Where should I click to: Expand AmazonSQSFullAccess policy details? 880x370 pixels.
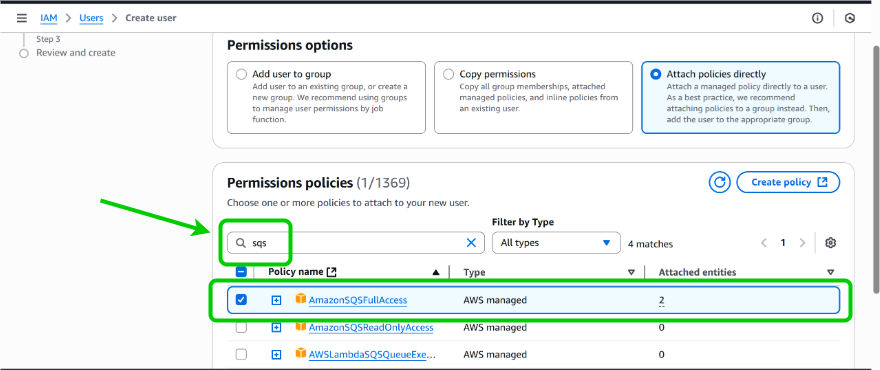(276, 300)
